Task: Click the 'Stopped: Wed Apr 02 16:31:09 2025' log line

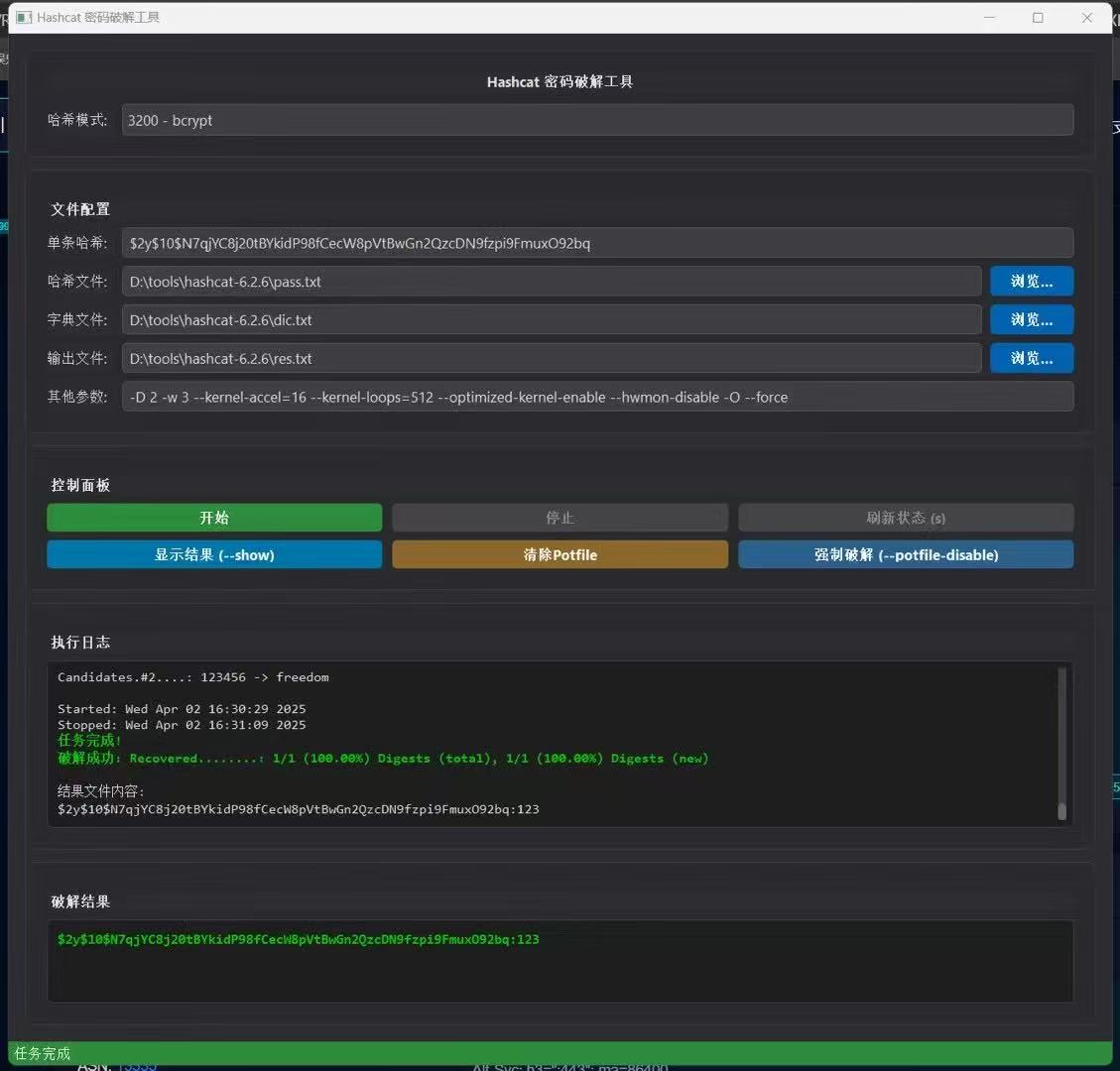Action: (x=182, y=725)
